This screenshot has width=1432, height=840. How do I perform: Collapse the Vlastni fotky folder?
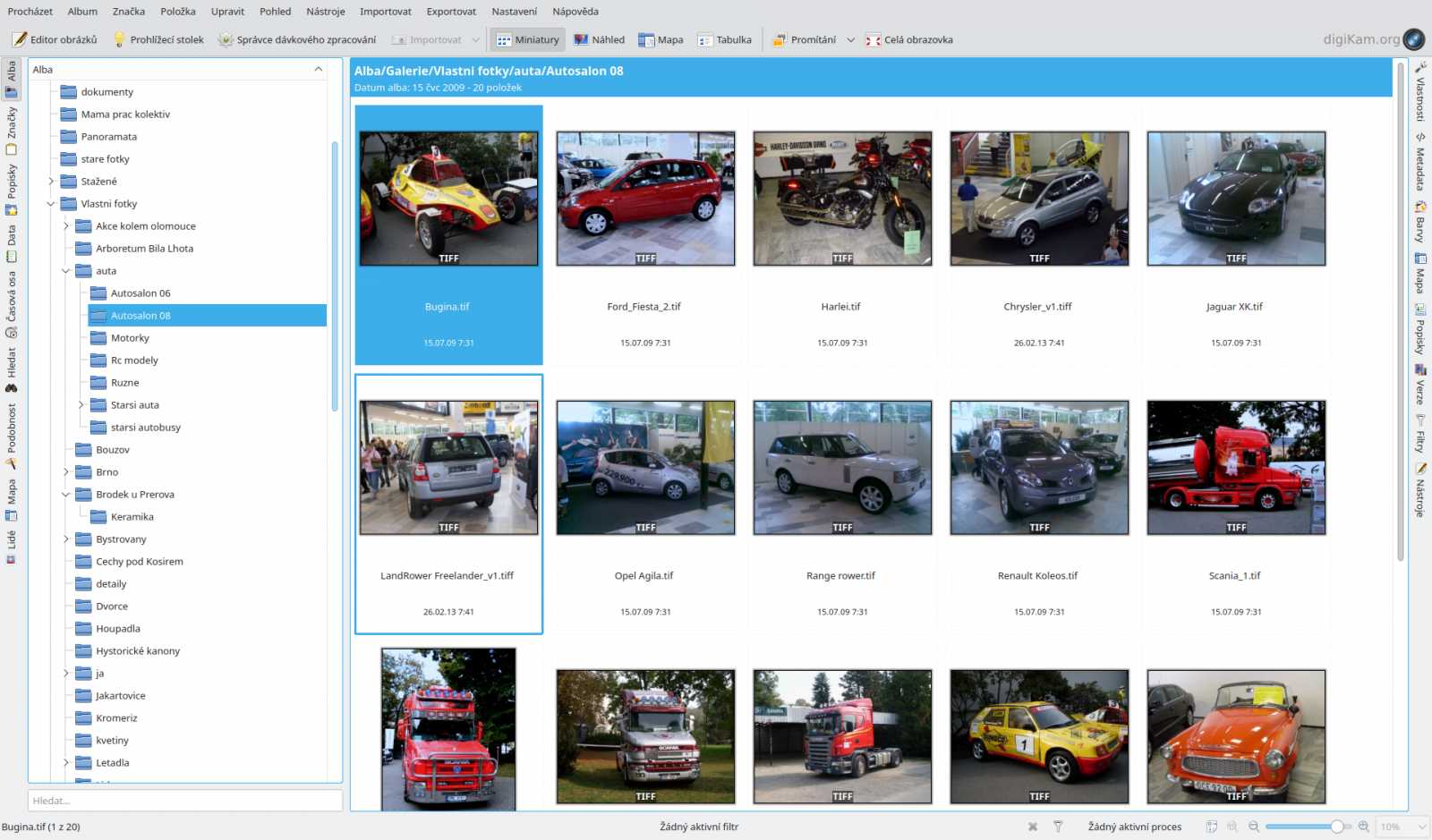(x=51, y=204)
